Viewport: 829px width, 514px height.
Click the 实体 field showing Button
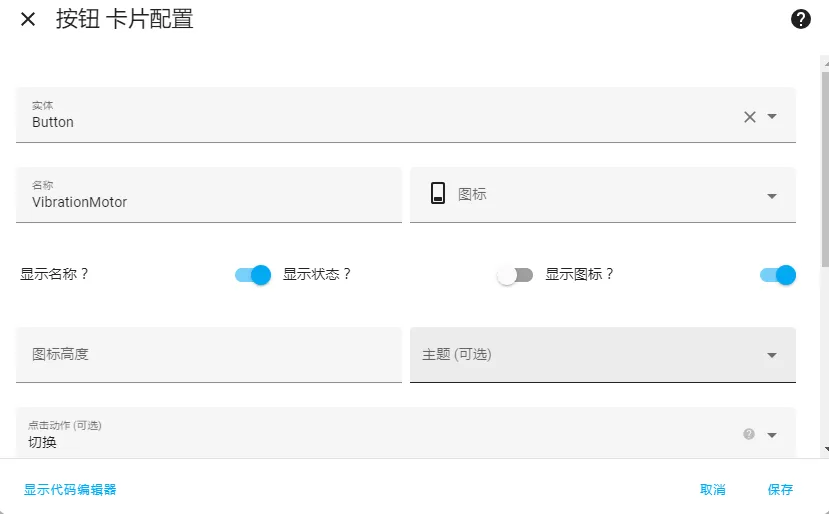tap(406, 115)
